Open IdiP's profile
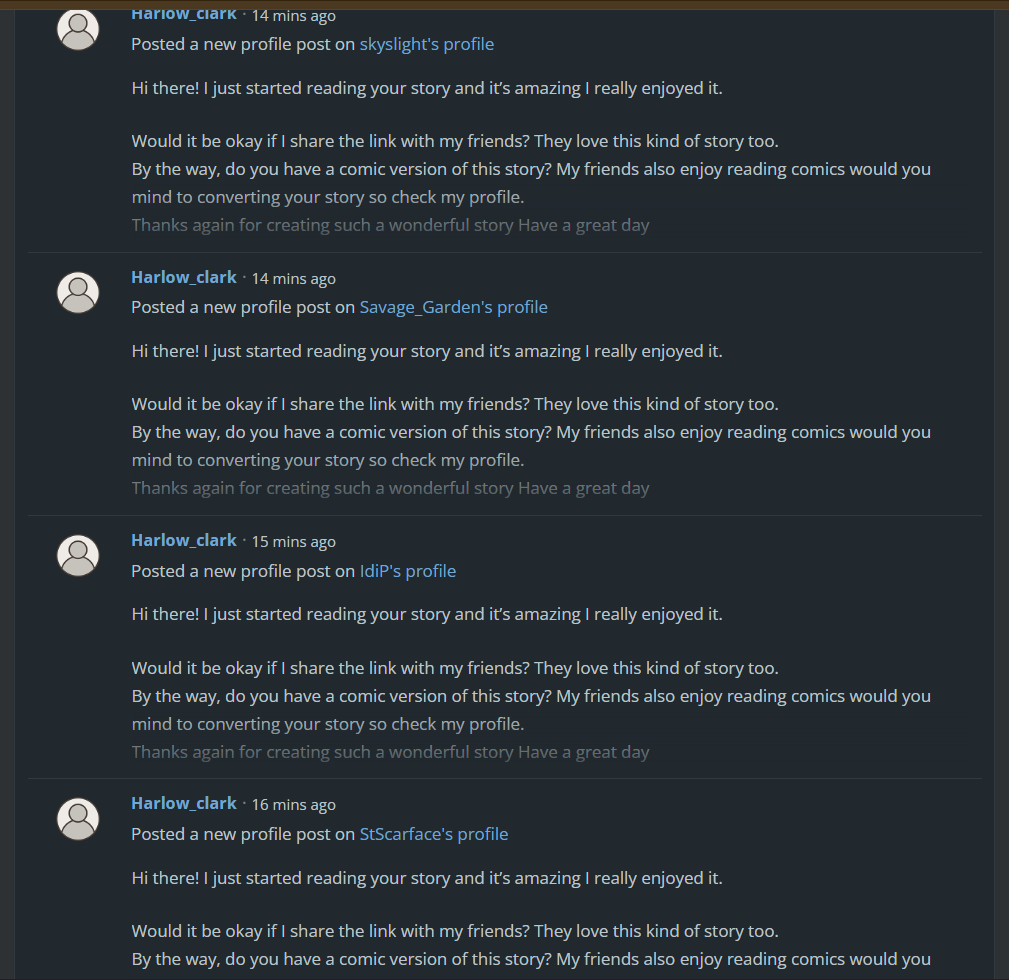 pyautogui.click(x=407, y=570)
